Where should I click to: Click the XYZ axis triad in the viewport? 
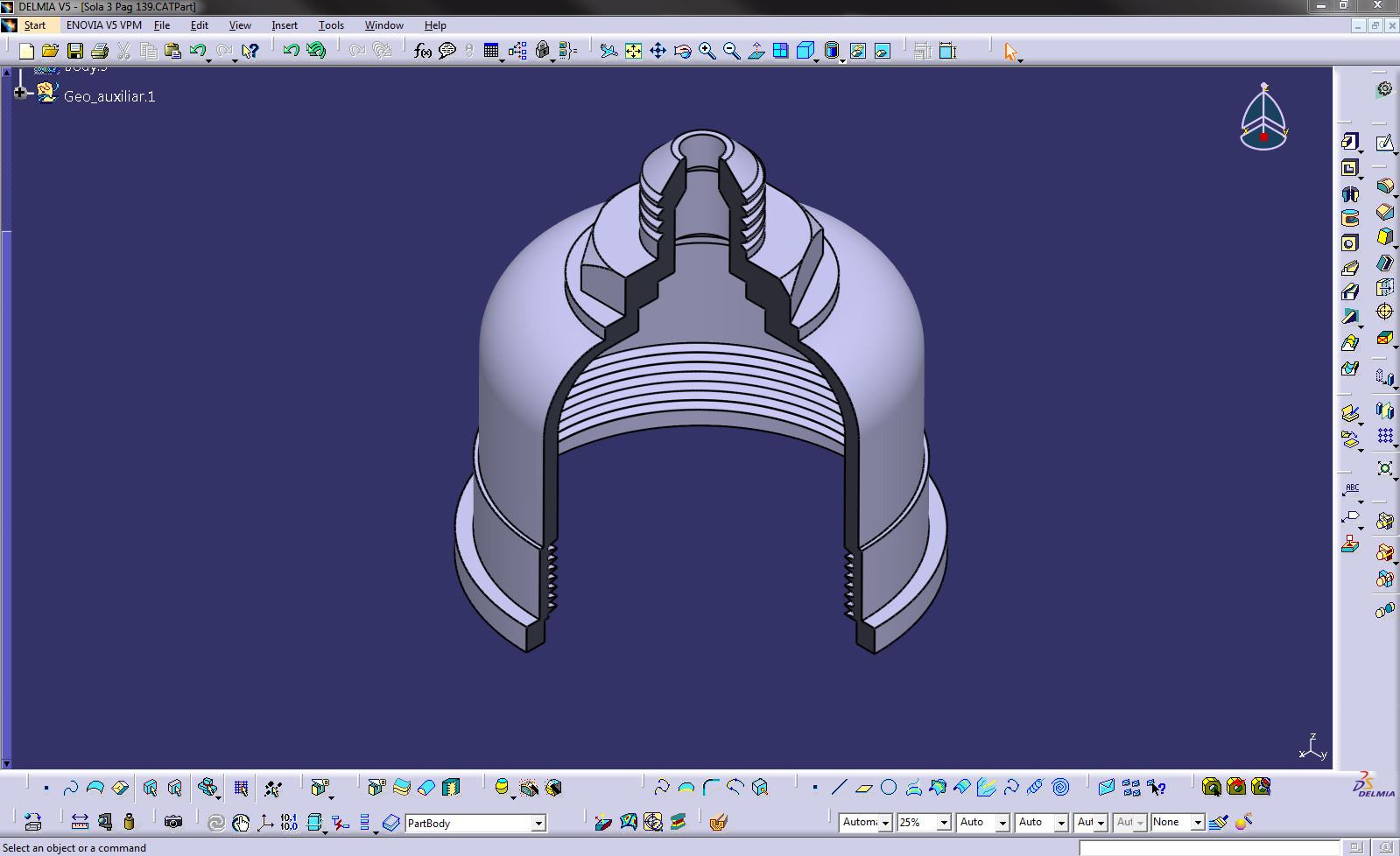pyautogui.click(x=1312, y=747)
